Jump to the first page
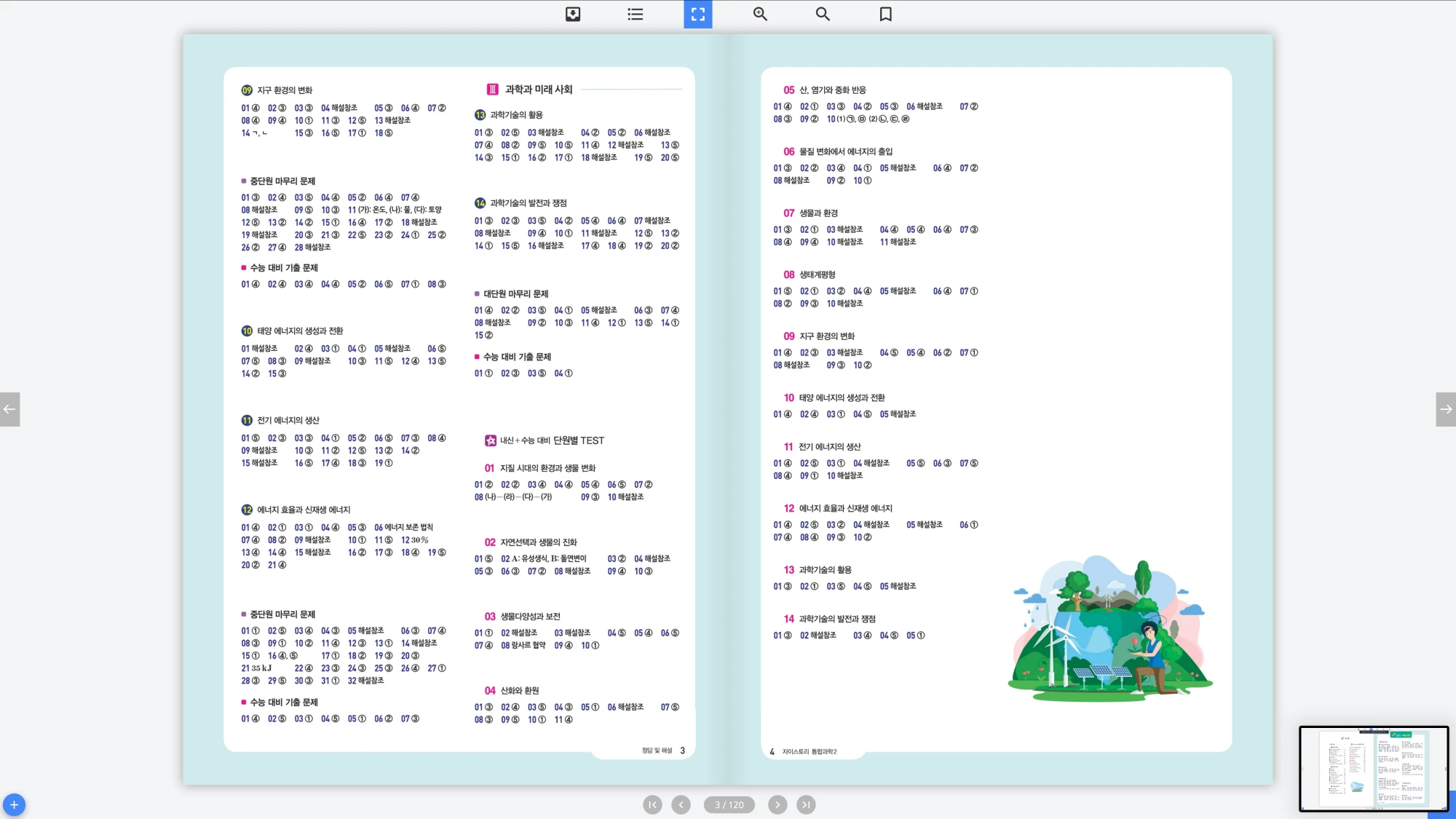1456x819 pixels. tap(652, 804)
